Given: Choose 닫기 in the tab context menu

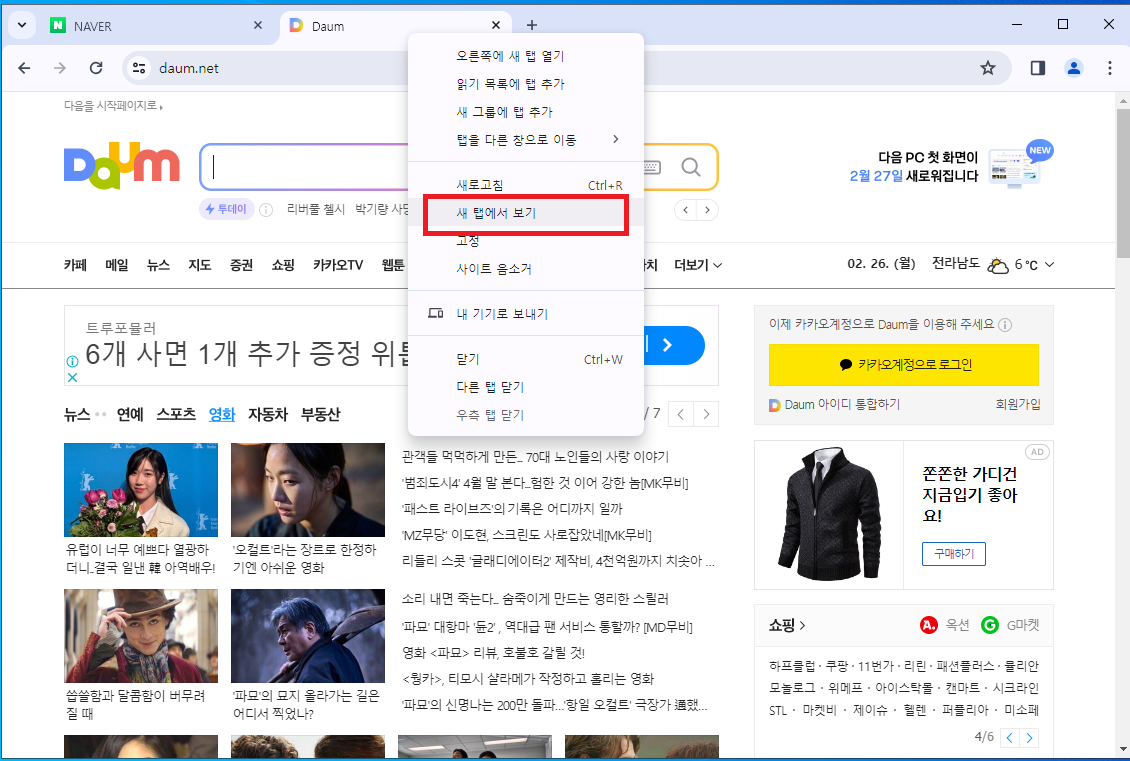Looking at the screenshot, I should tap(525, 359).
